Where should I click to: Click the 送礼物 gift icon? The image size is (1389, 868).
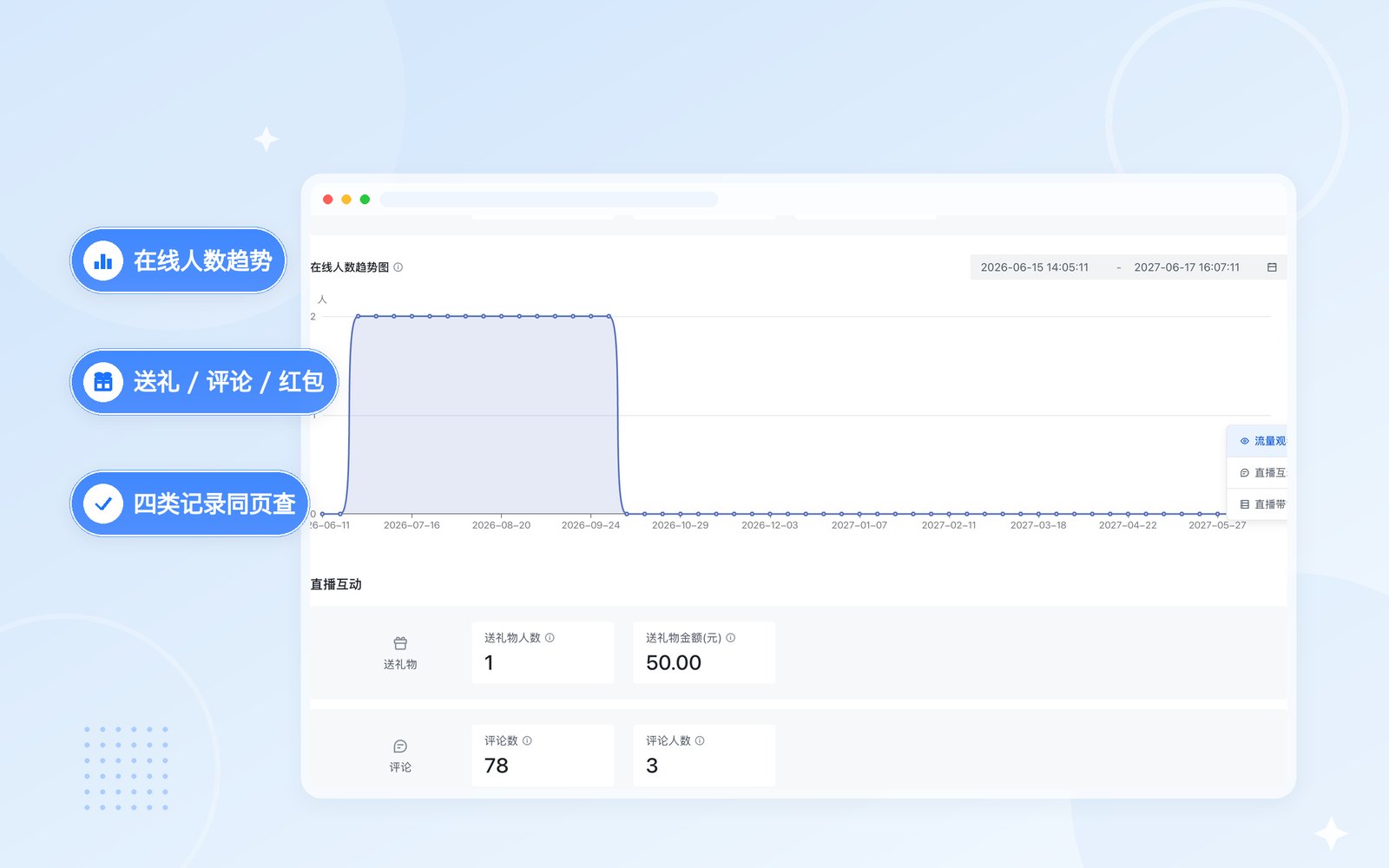400,643
